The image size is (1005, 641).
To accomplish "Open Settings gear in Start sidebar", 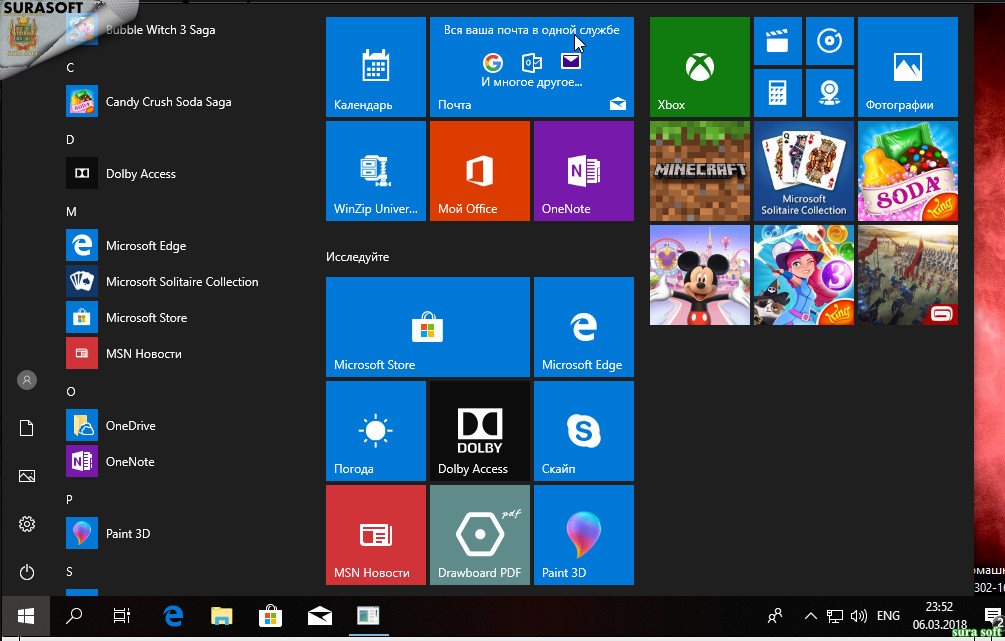I will click(27, 524).
